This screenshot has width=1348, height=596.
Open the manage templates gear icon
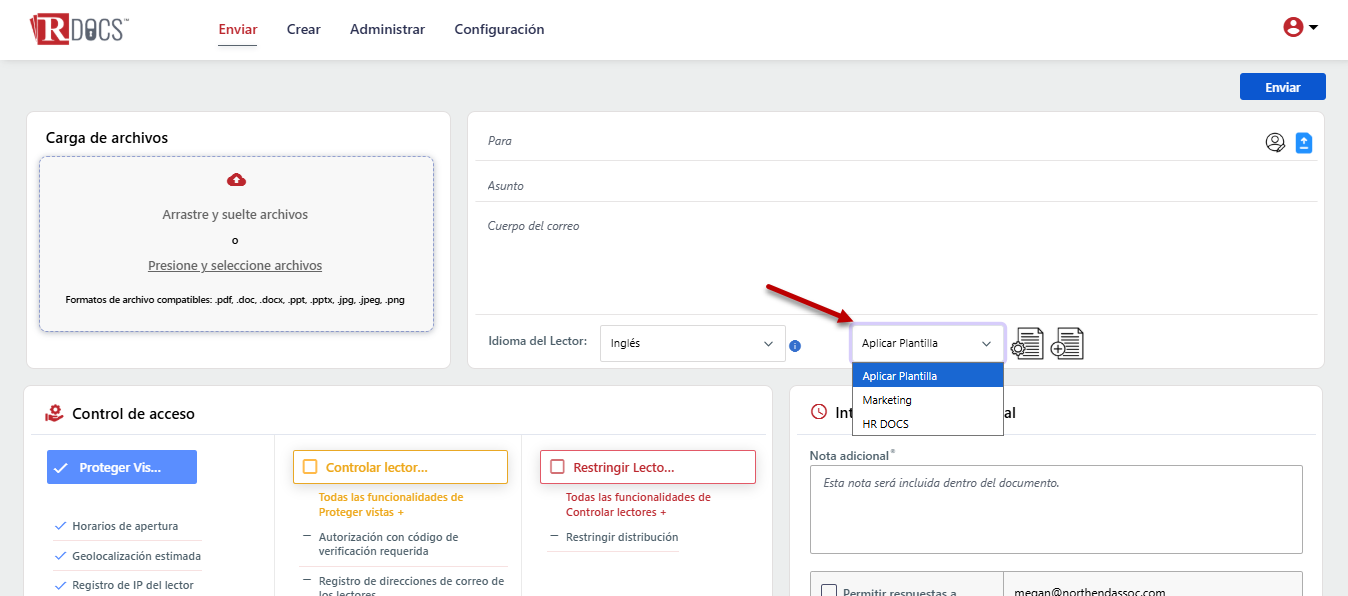1027,344
